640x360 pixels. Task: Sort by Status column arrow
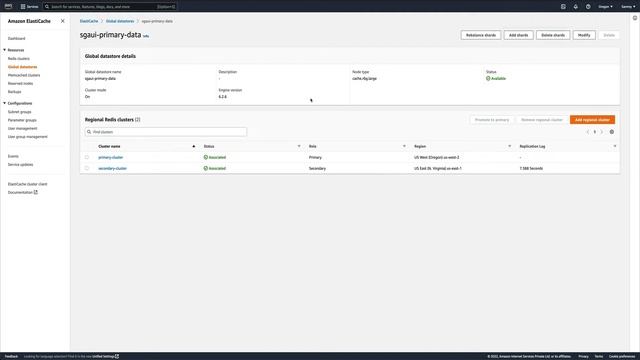point(299,146)
